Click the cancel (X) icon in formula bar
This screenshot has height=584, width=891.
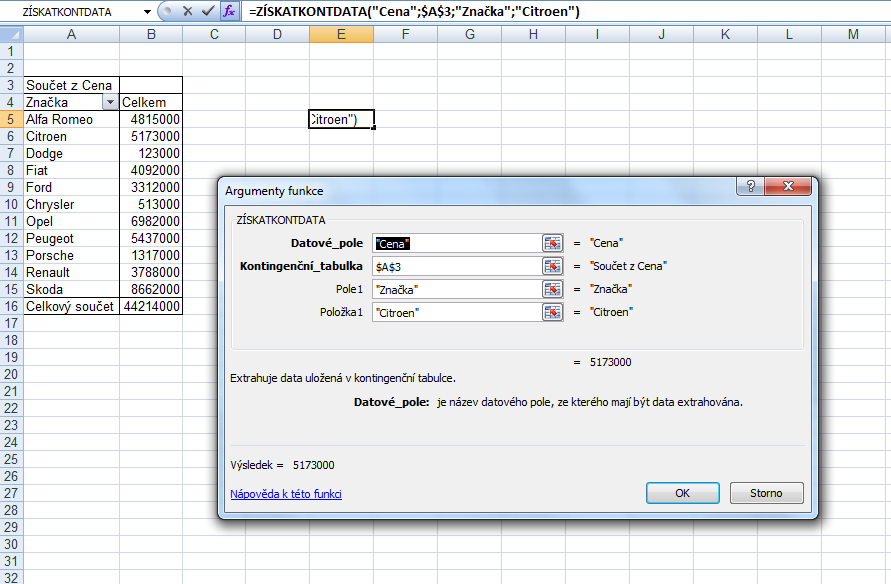click(x=188, y=11)
